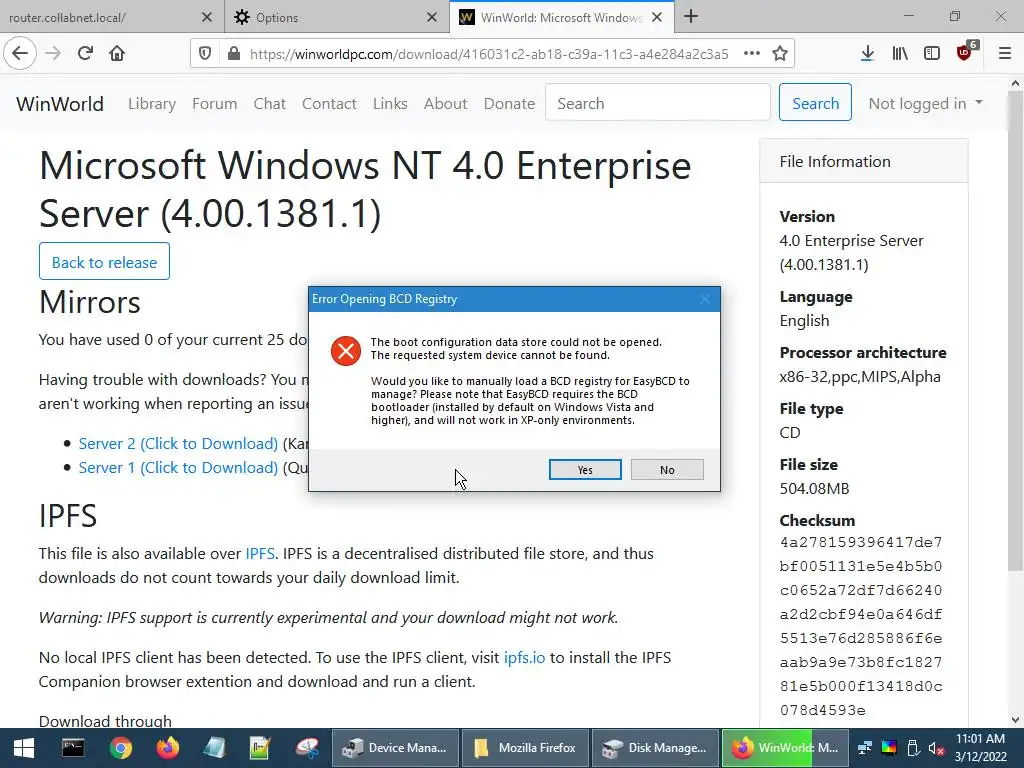Open Command Prompt from taskbar
The height and width of the screenshot is (768, 1024).
(72, 748)
